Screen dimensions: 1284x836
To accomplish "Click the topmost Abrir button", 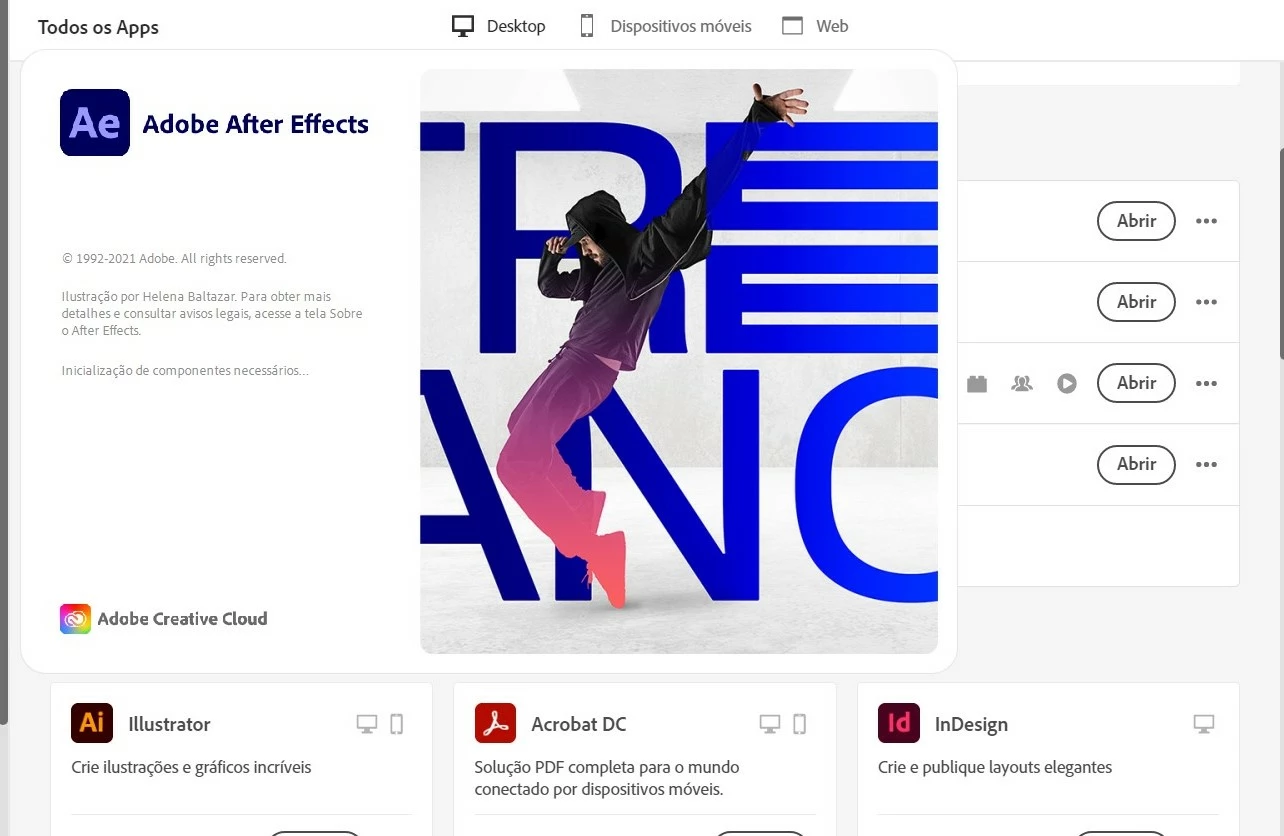I will point(1136,221).
